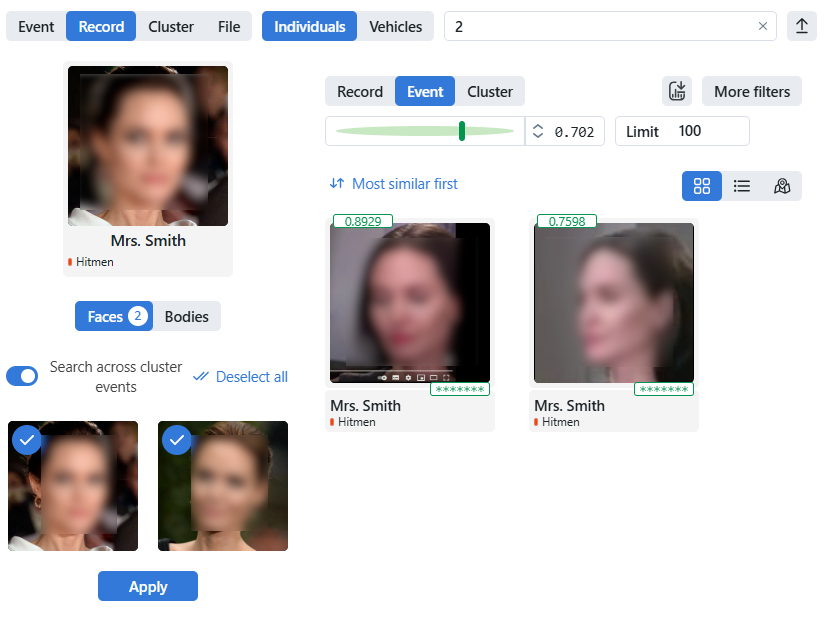Click the export analytics icon
The height and width of the screenshot is (617, 828).
[677, 91]
